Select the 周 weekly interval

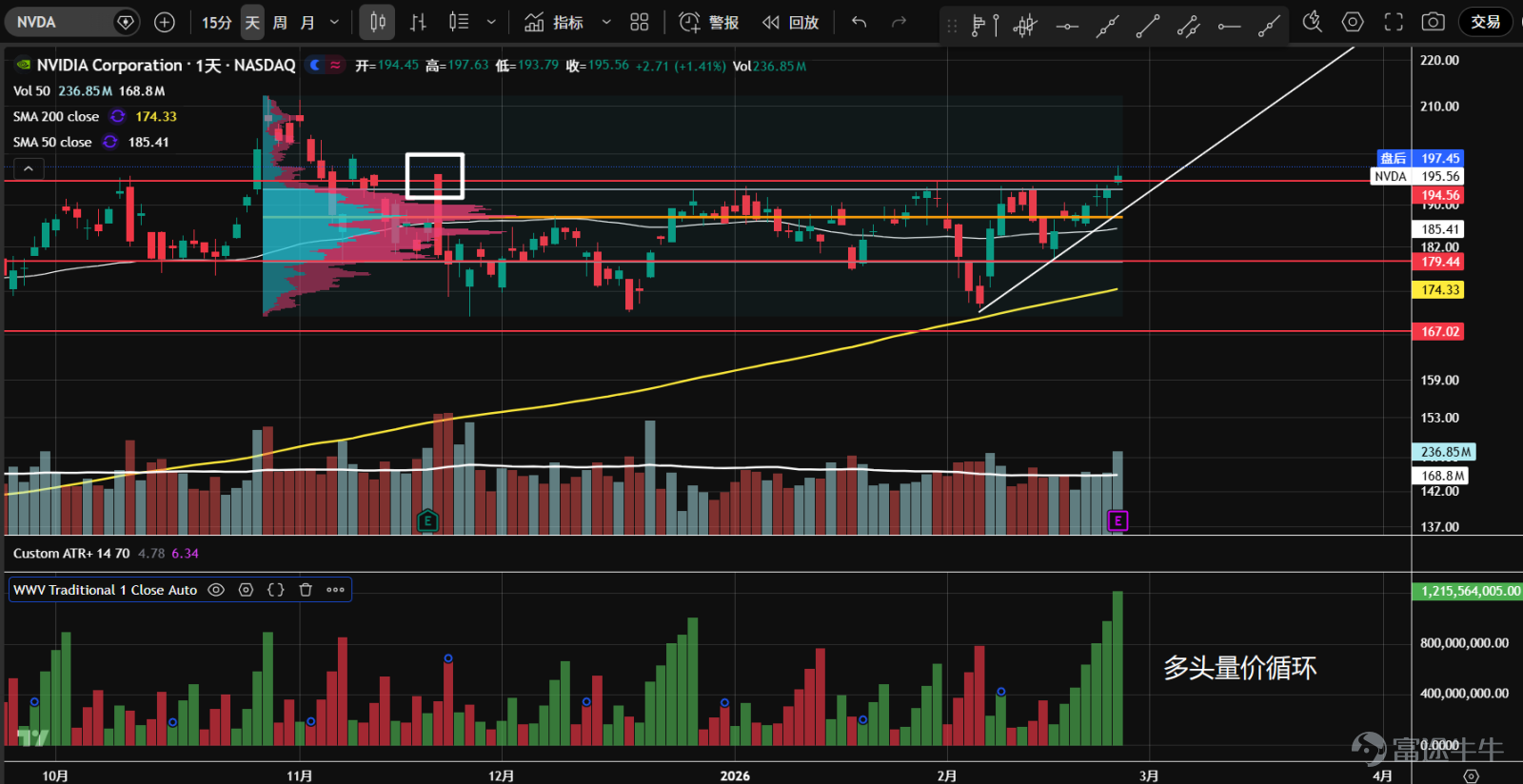(x=280, y=22)
